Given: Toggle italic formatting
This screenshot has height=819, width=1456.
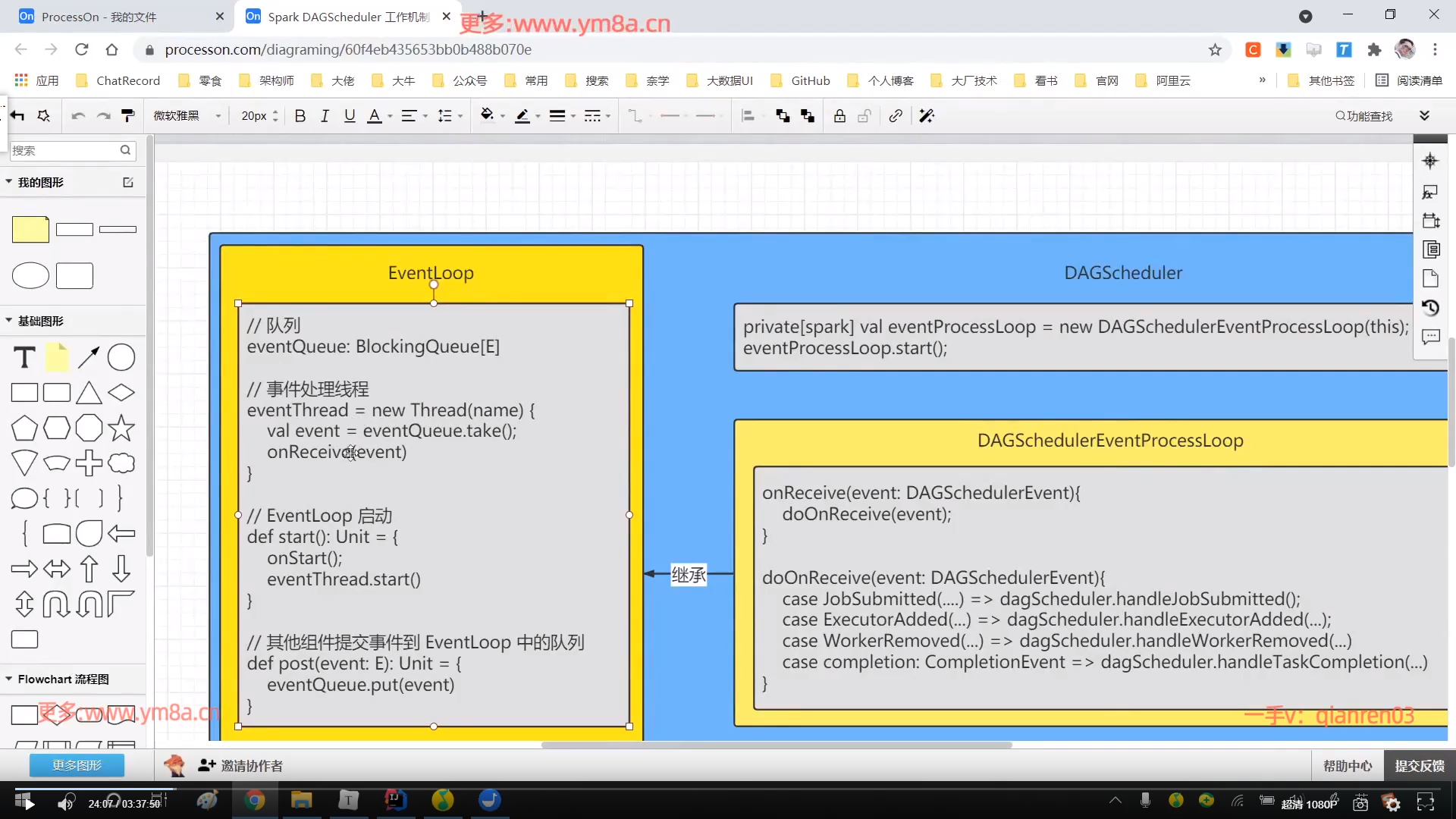Looking at the screenshot, I should [325, 116].
